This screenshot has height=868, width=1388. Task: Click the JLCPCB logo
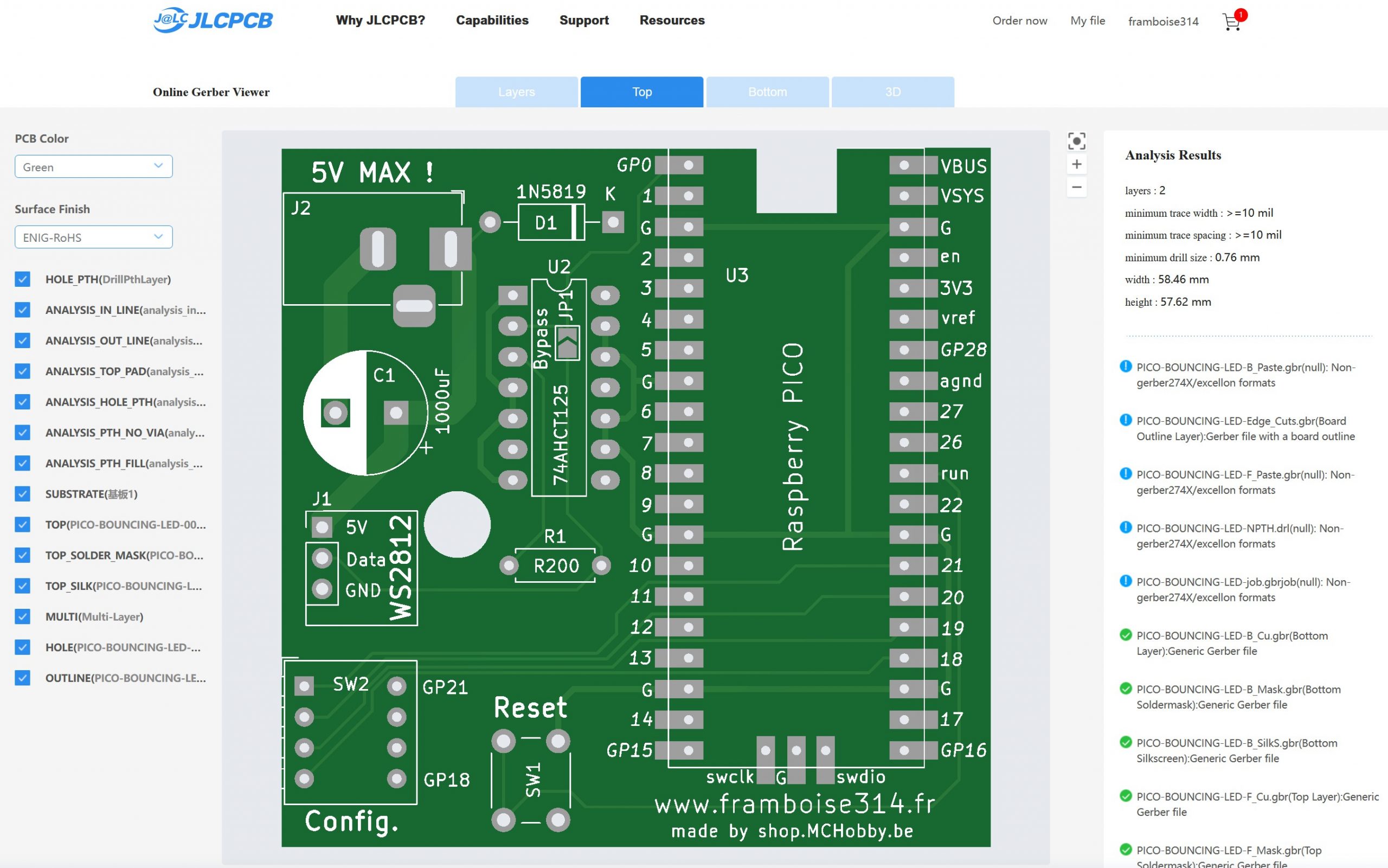click(x=213, y=20)
